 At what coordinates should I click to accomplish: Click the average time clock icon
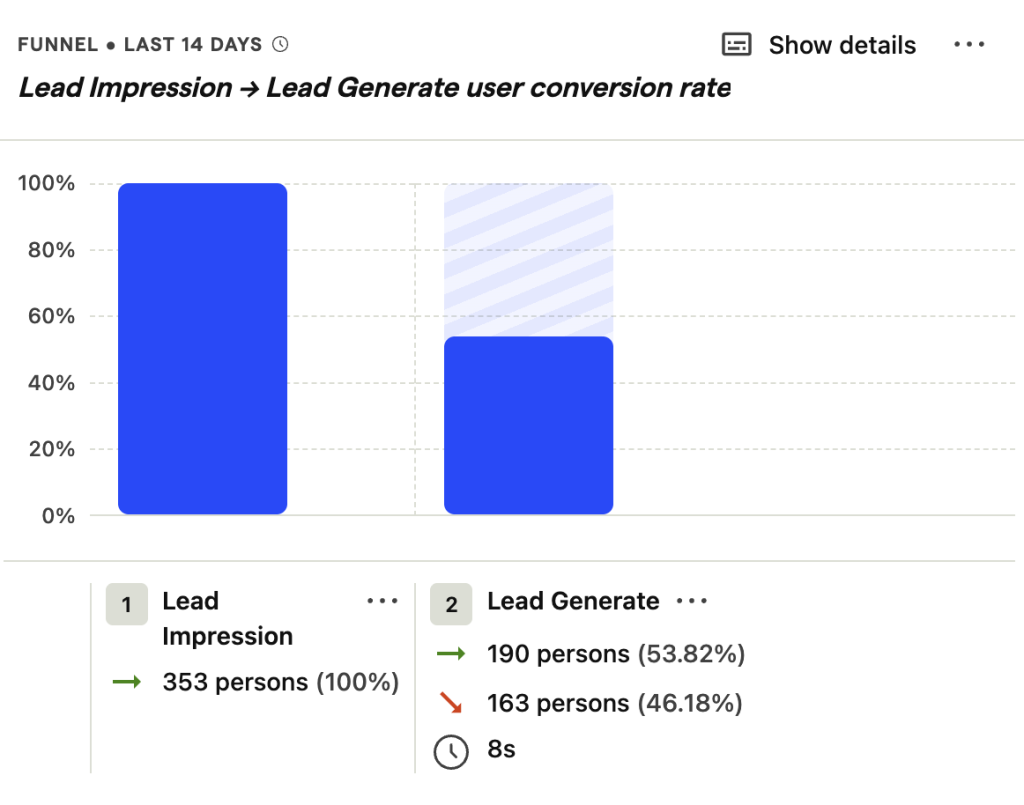[x=451, y=752]
